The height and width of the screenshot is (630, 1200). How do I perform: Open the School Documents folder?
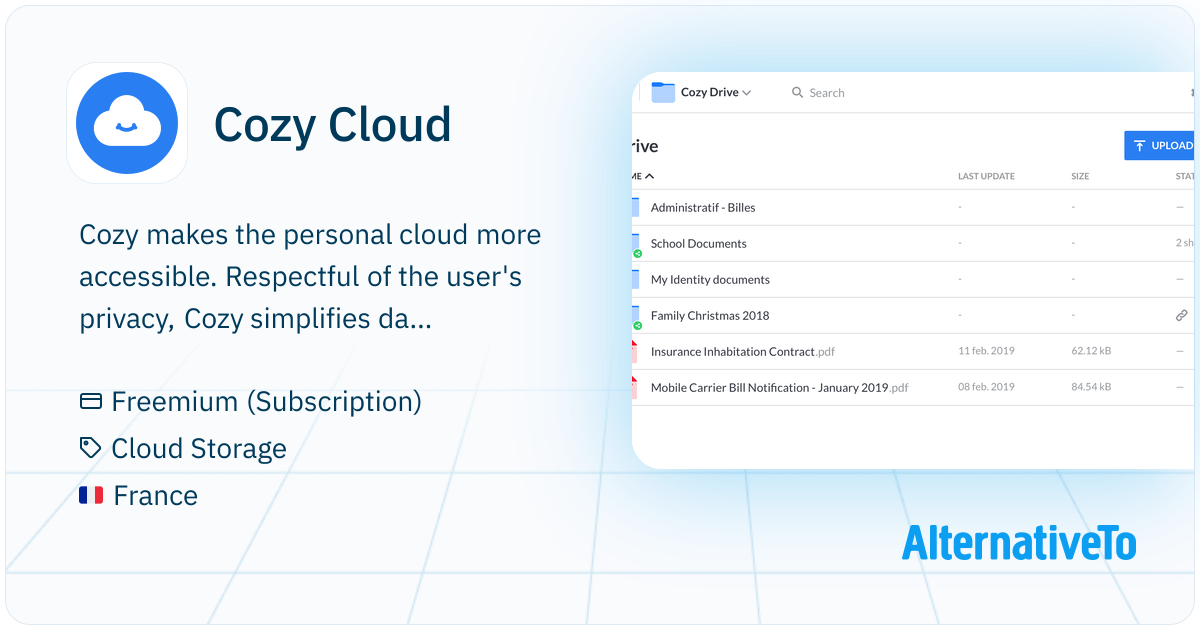[x=699, y=244]
